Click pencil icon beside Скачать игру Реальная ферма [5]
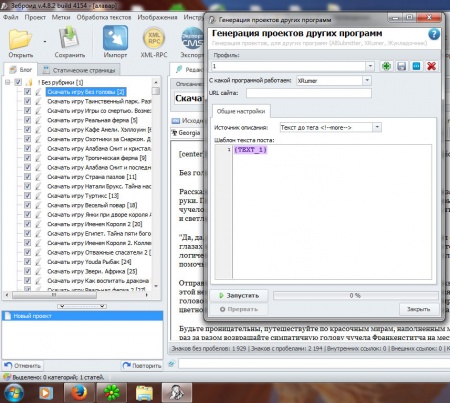Viewport: 450px width, 403px height. (x=38, y=120)
